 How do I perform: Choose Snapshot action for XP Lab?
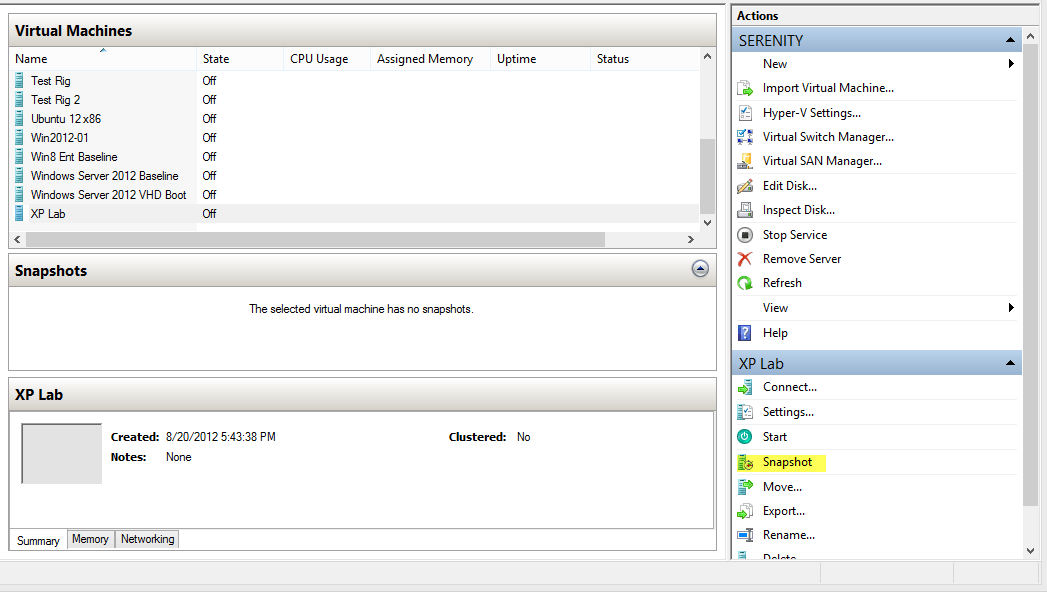pos(787,463)
